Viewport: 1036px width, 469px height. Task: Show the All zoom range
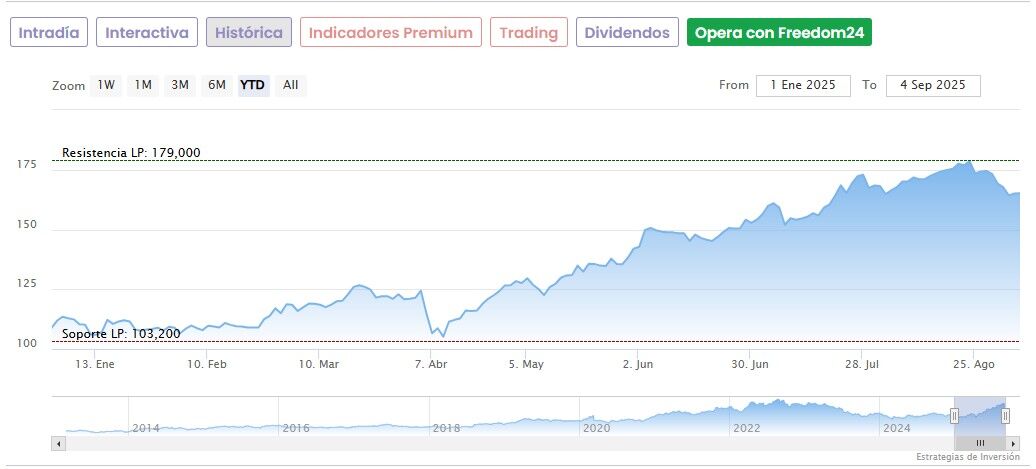(x=290, y=85)
